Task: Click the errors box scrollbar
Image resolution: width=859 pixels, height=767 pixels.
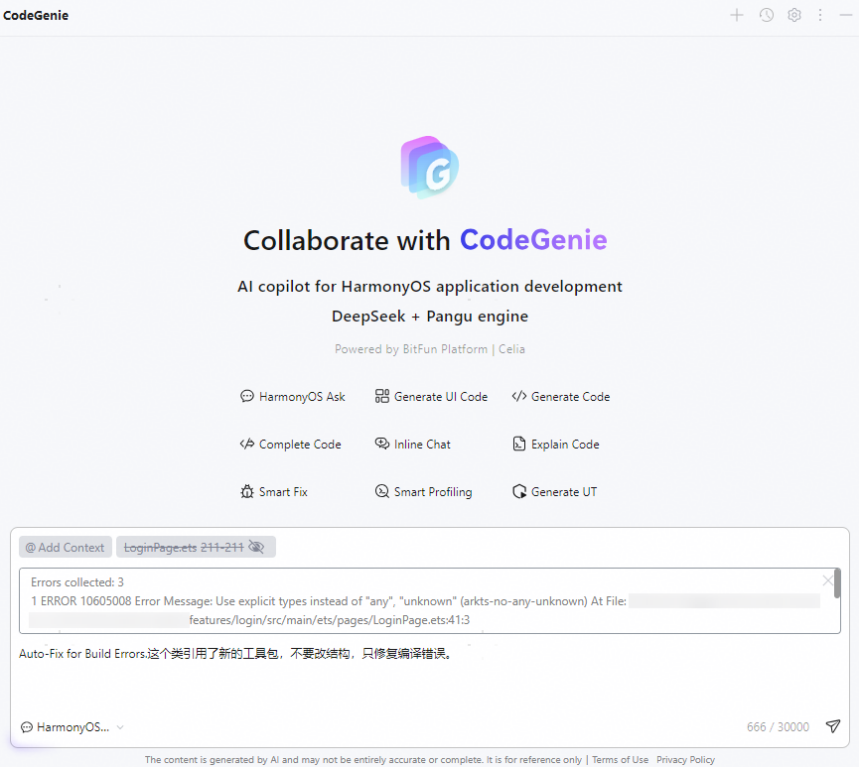Action: [837, 585]
